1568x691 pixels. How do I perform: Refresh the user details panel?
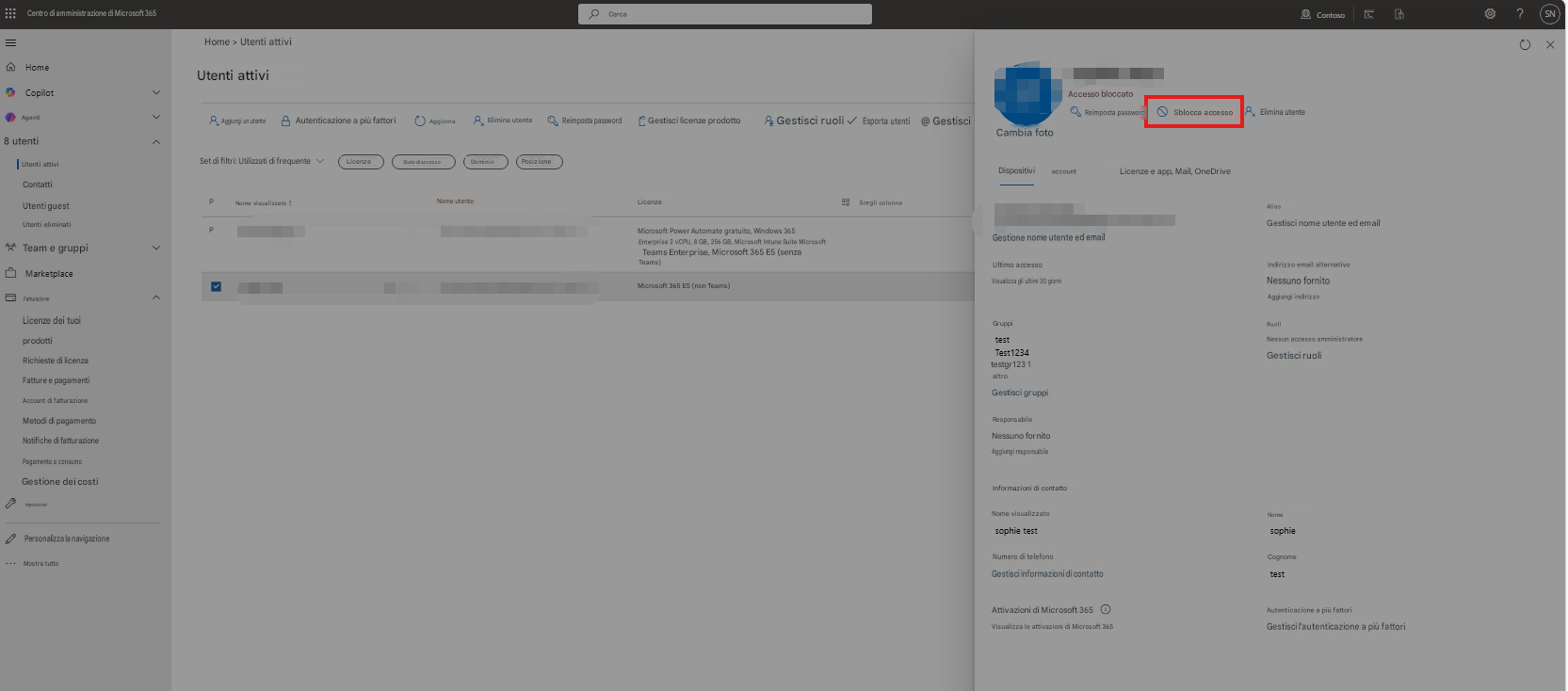(1525, 44)
